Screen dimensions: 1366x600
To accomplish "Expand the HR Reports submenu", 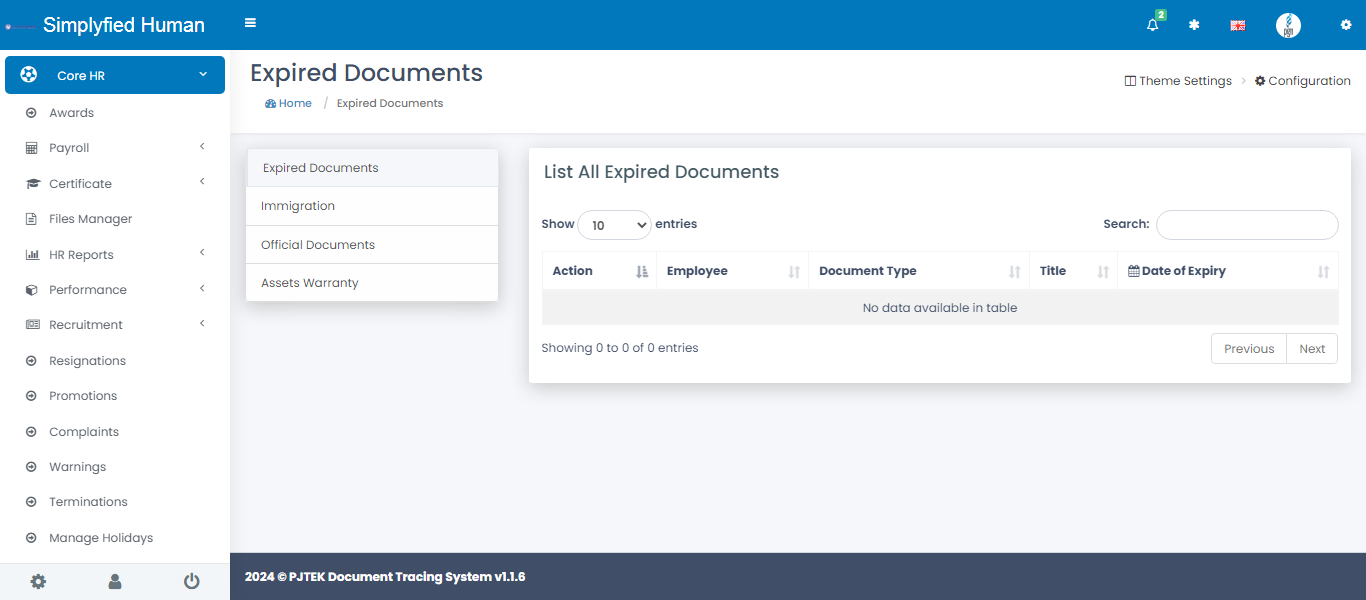I will [115, 255].
